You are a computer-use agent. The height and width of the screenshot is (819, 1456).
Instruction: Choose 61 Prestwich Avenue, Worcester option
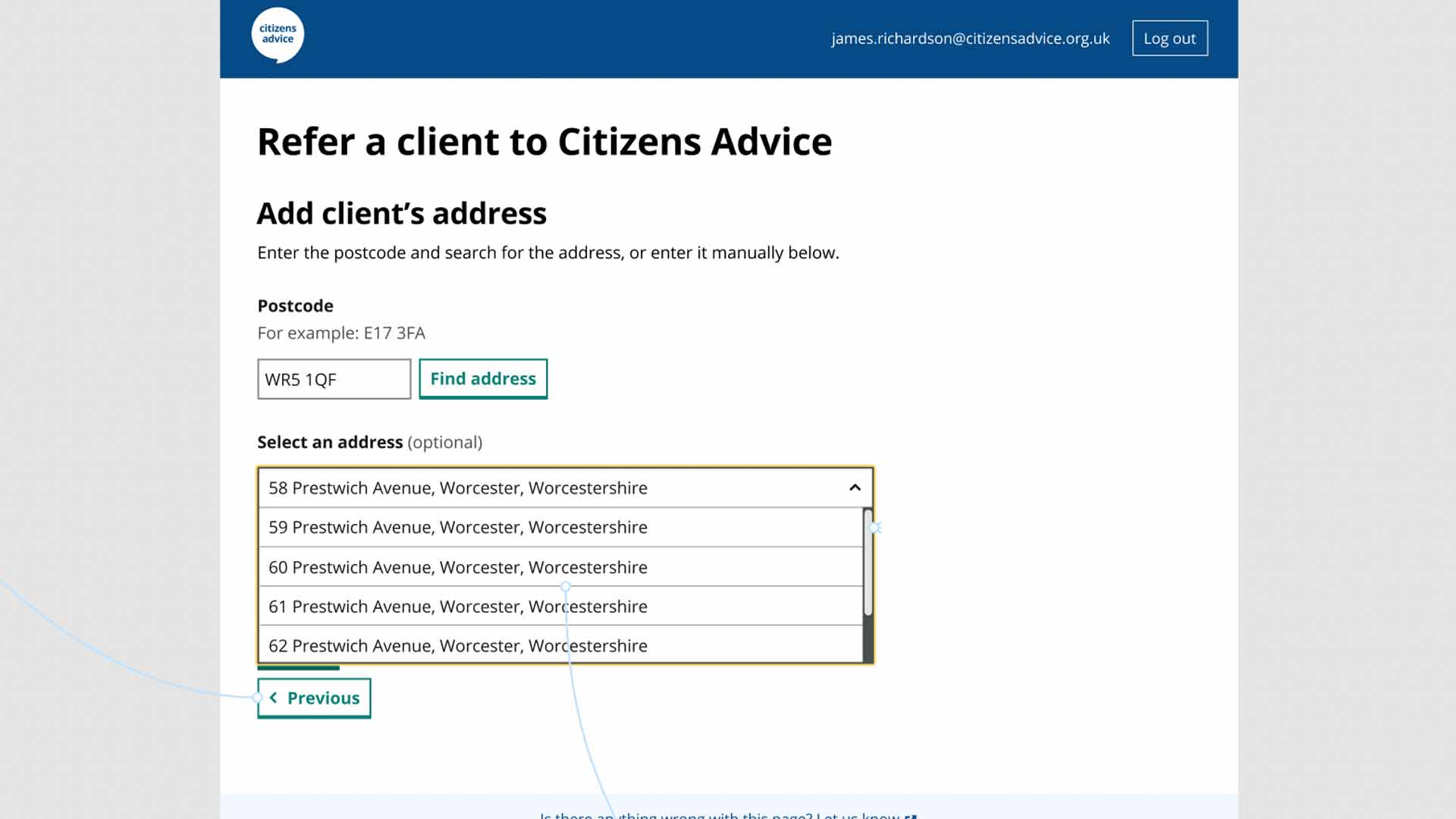(561, 607)
